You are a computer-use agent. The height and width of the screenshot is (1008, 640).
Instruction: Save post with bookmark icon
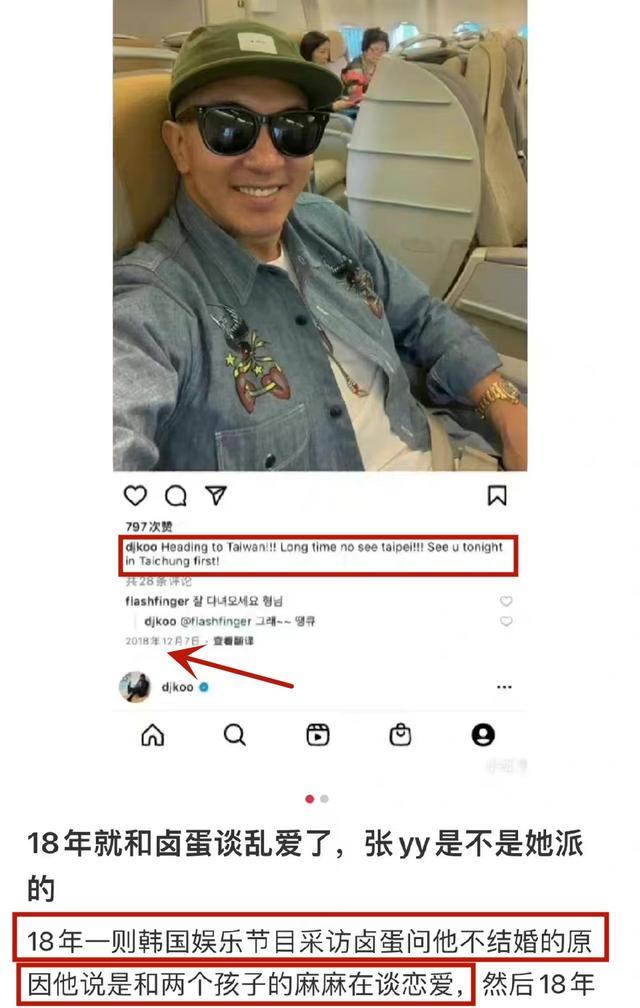click(x=497, y=496)
